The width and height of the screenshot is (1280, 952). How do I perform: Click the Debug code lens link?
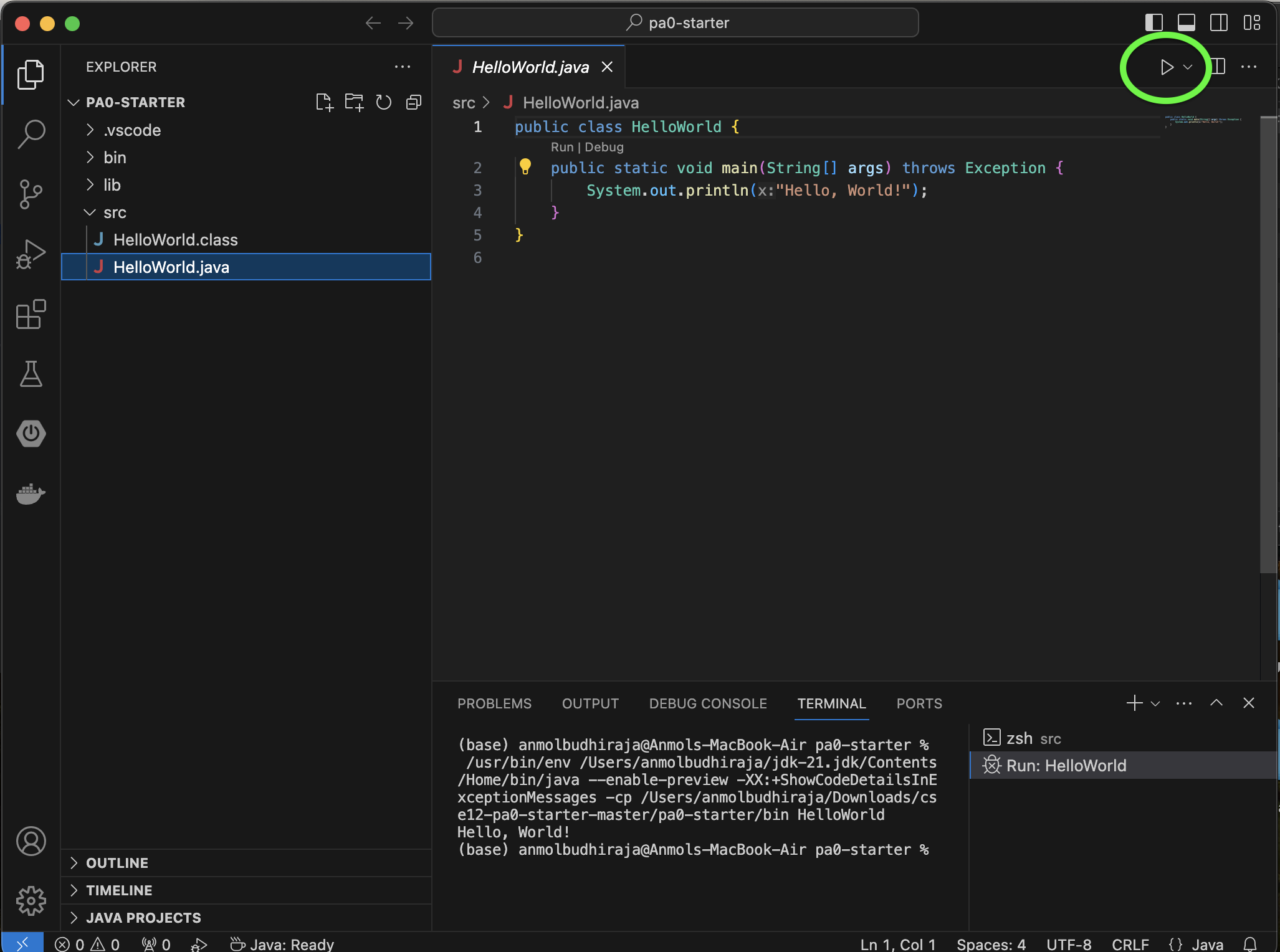(x=604, y=147)
